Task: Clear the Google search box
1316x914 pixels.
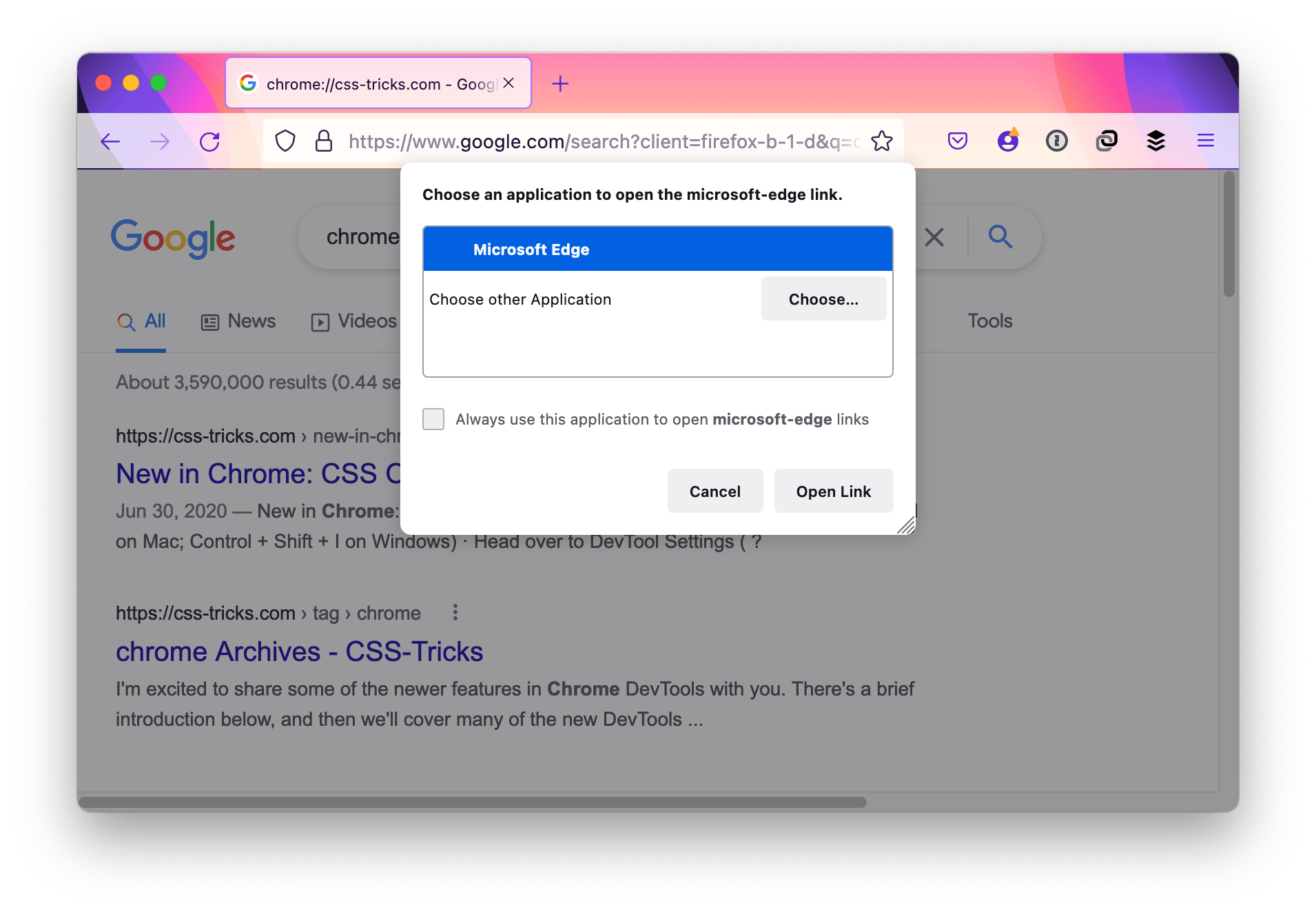Action: tap(934, 237)
